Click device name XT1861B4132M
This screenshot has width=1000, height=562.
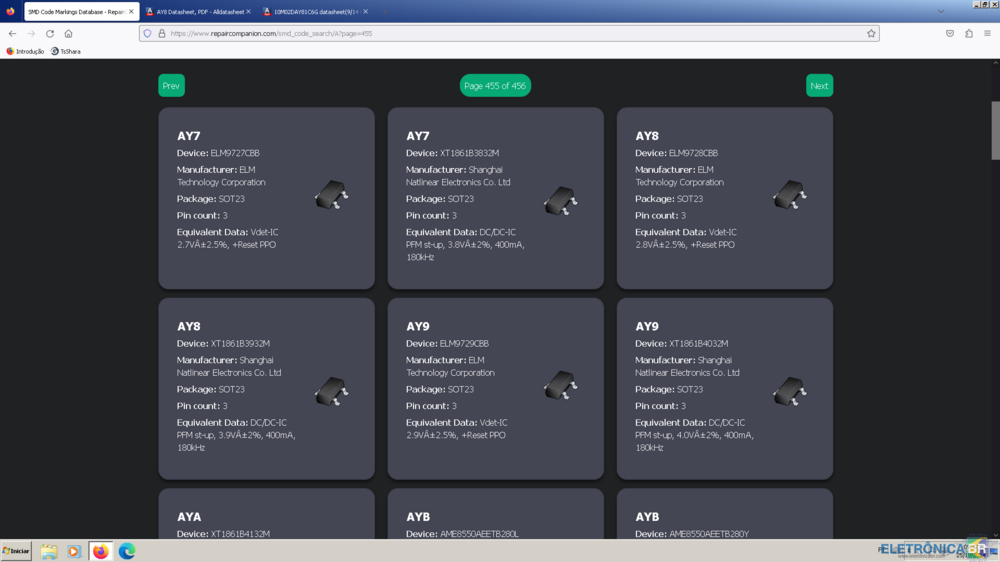pyautogui.click(x=240, y=534)
